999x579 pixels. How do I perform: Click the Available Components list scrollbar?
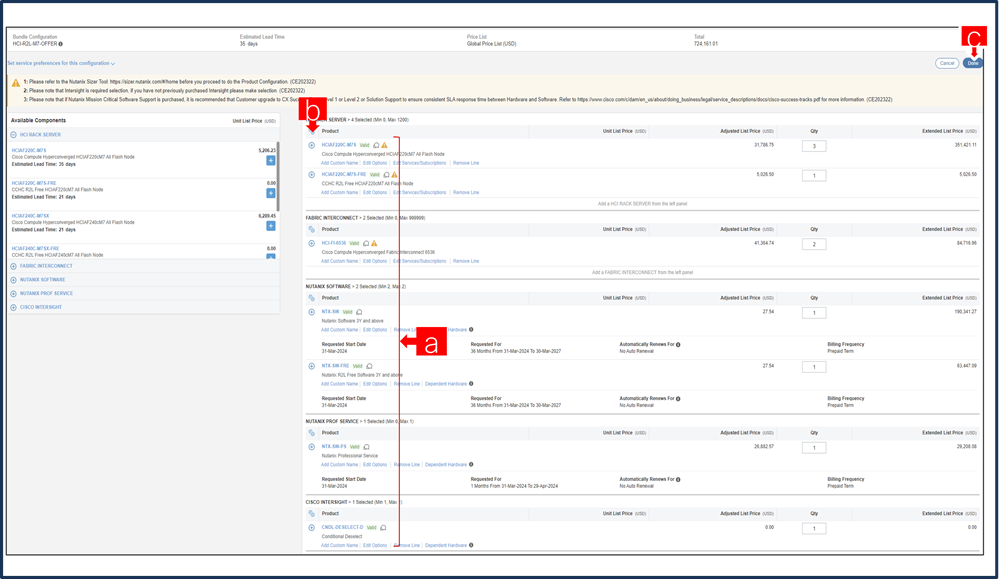(x=278, y=176)
